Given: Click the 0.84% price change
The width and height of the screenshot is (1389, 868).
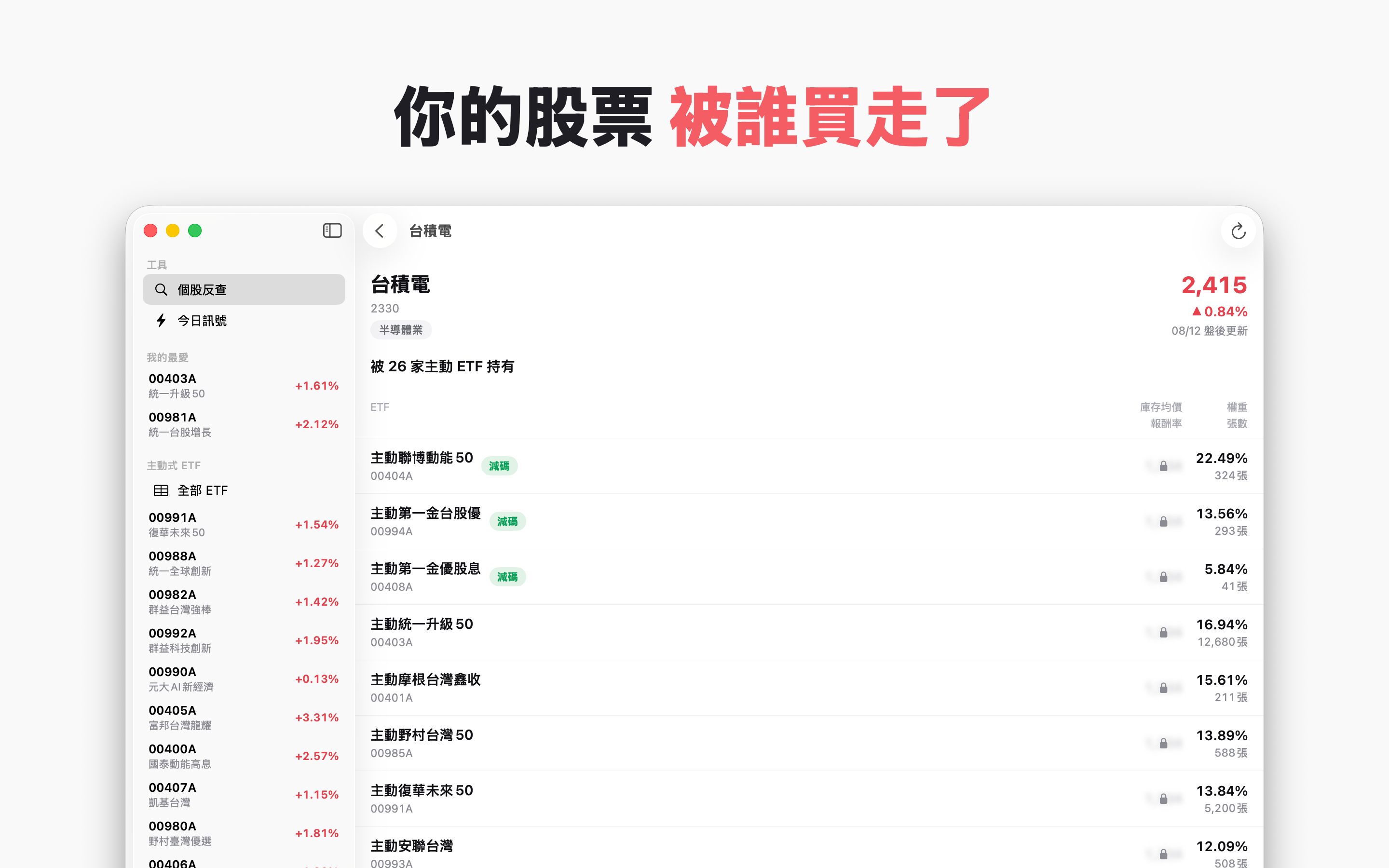Looking at the screenshot, I should 1220,312.
